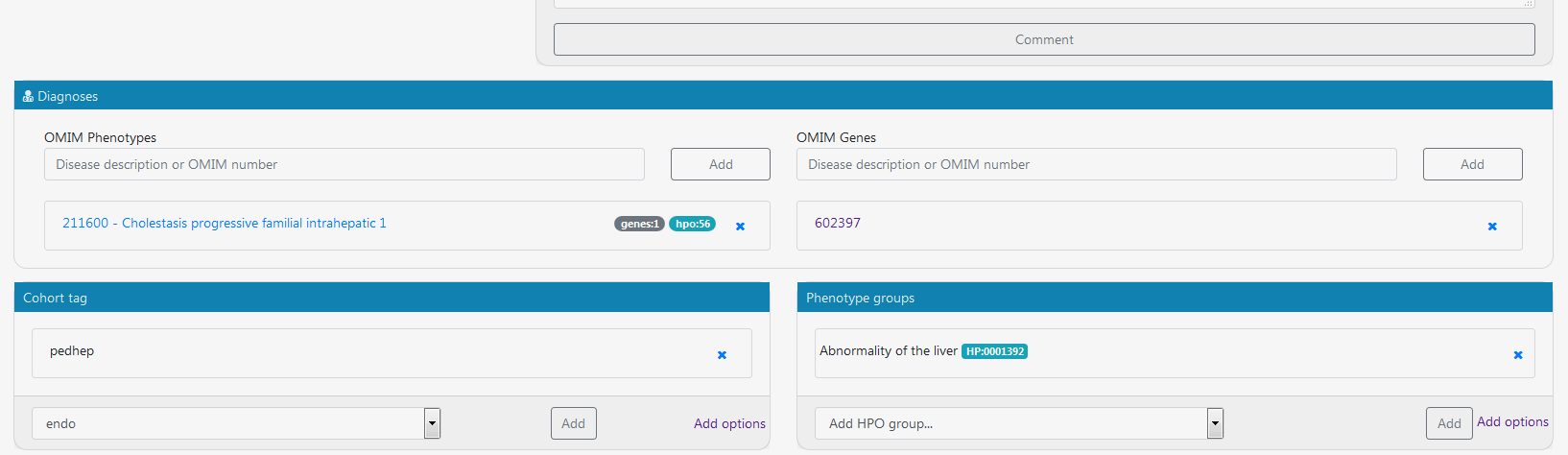Remove OMIM gene 602397
The width and height of the screenshot is (1568, 455).
[1492, 227]
